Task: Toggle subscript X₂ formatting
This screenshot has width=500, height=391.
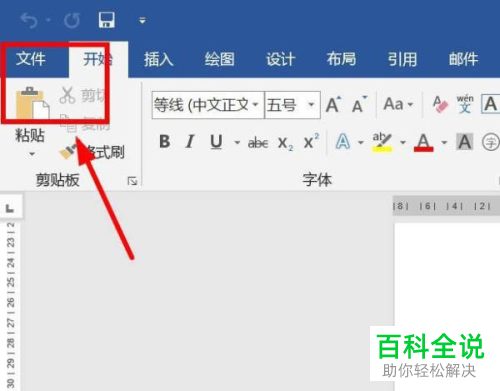Action: (x=285, y=143)
